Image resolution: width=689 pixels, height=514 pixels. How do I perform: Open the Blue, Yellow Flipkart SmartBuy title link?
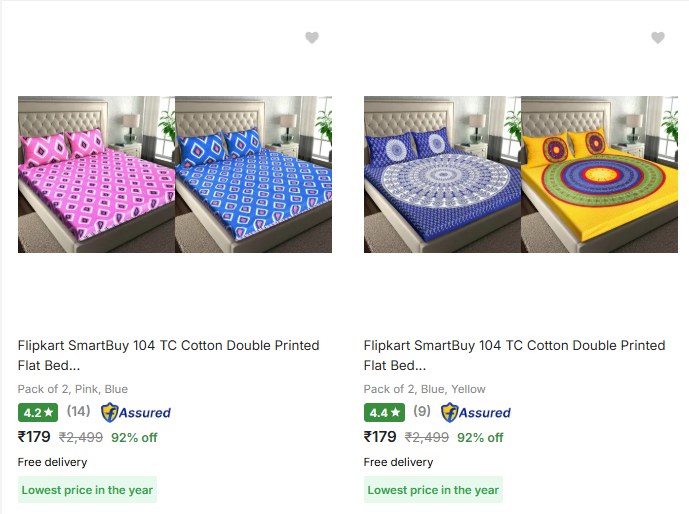[x=514, y=355]
